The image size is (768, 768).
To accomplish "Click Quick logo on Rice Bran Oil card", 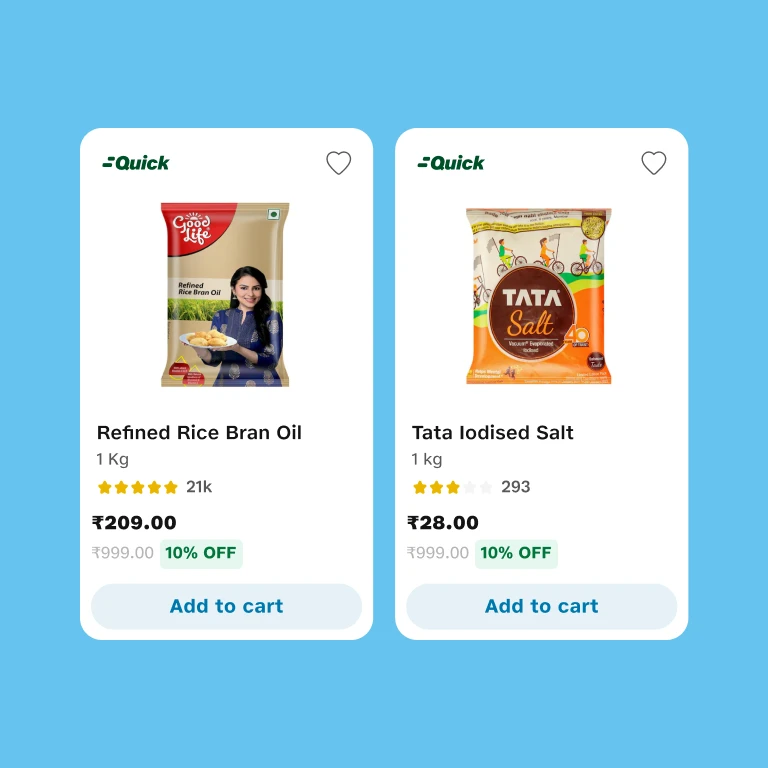I will 136,163.
